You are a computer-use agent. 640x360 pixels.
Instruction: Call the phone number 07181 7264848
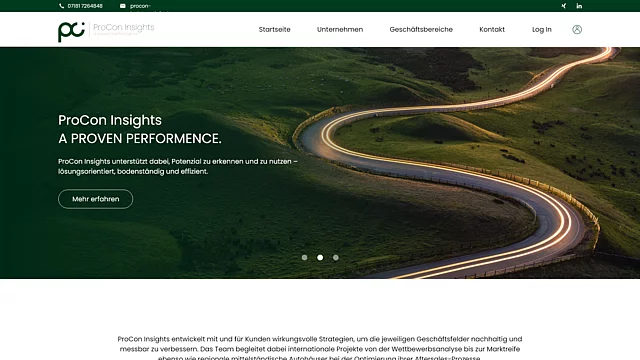(x=85, y=6)
